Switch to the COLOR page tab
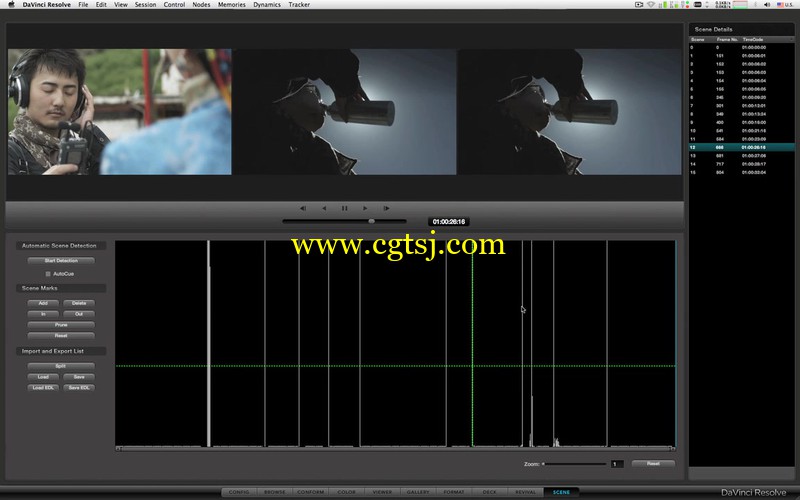800x500 pixels. click(346, 492)
